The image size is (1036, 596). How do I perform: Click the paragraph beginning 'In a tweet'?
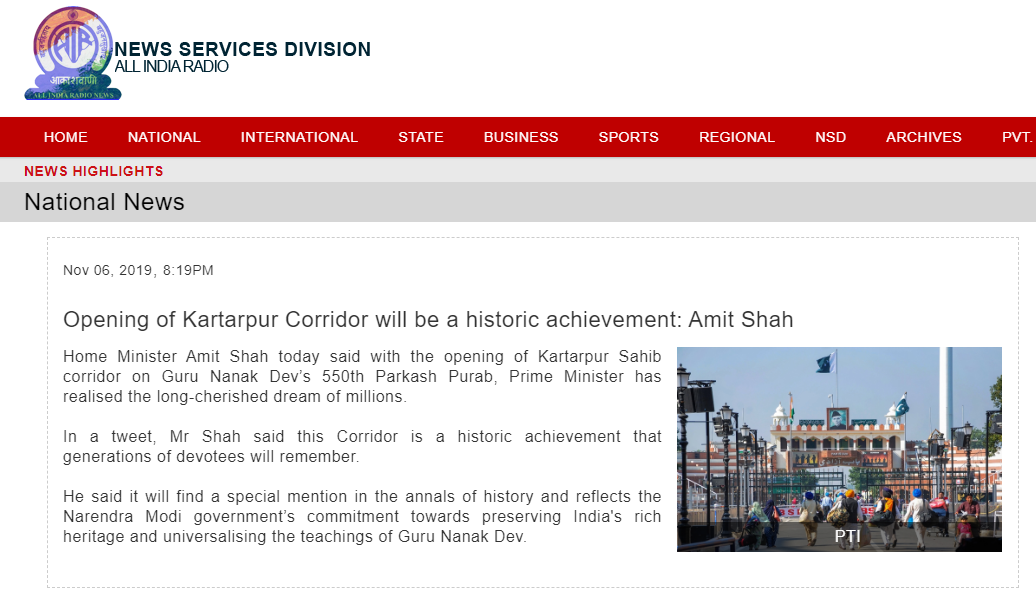pyautogui.click(x=362, y=447)
